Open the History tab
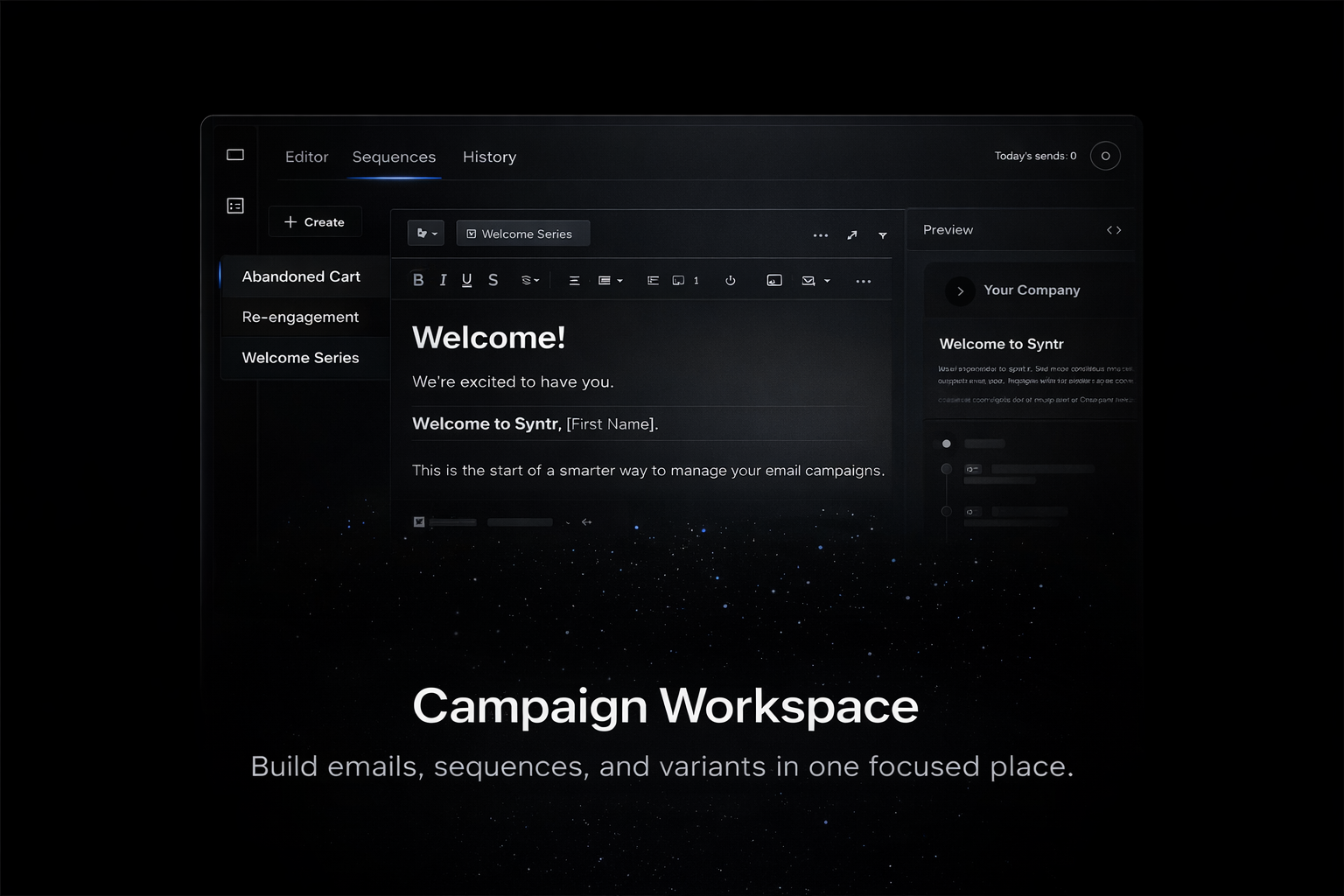 tap(489, 157)
